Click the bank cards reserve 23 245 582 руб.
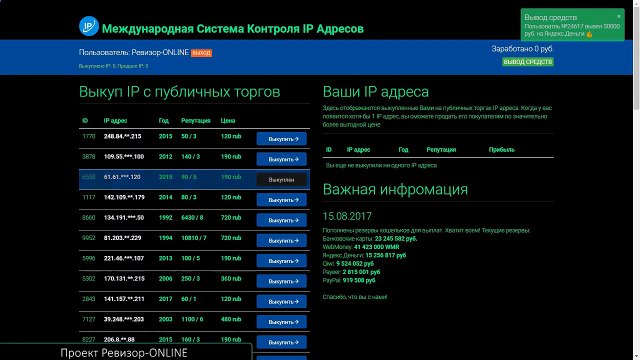Image resolution: width=640 pixels, height=360 pixels. tap(396, 239)
